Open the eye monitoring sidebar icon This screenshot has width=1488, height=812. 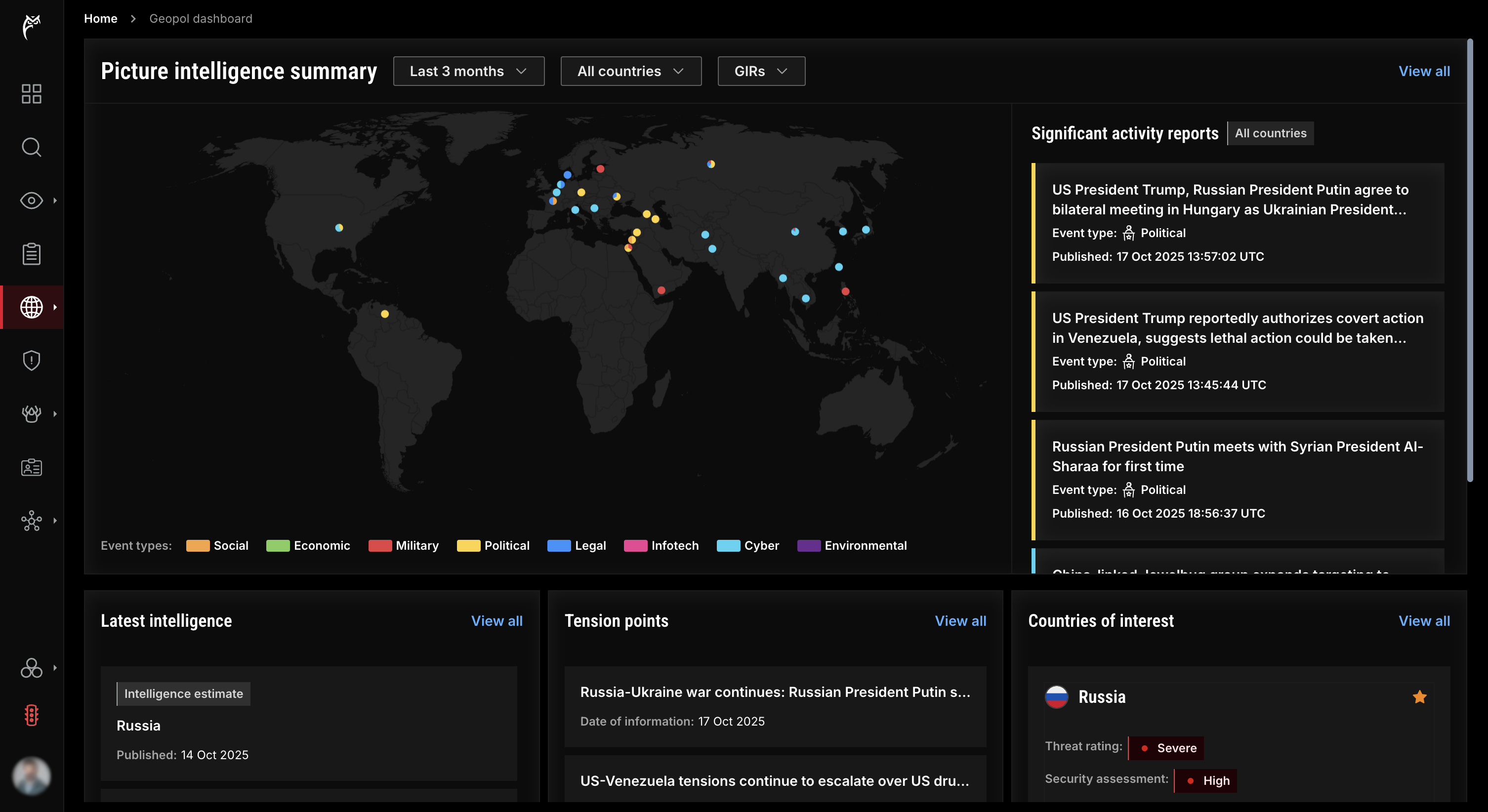[x=31, y=201]
